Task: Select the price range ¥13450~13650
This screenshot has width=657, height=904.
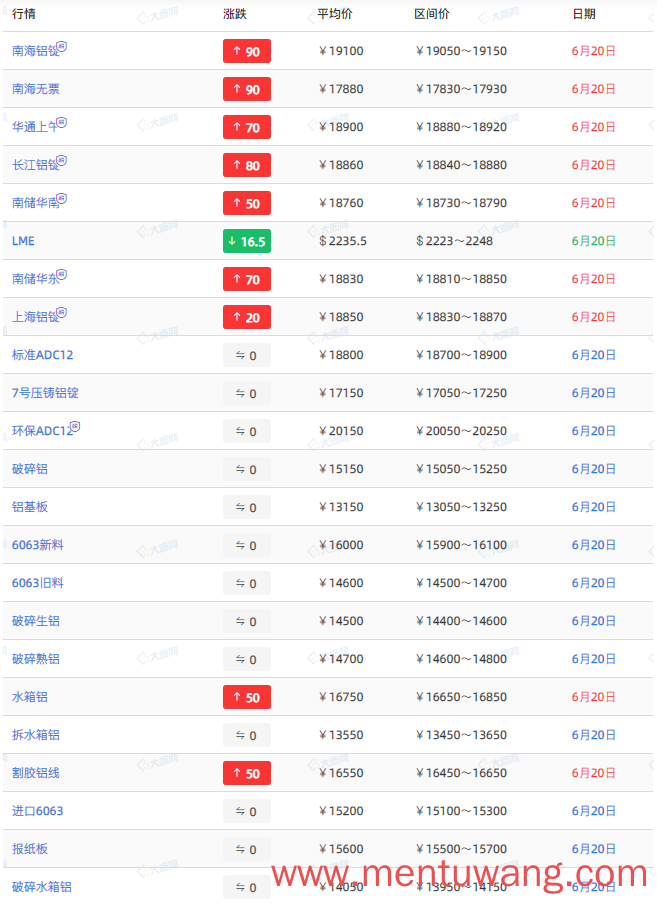Action: point(461,736)
